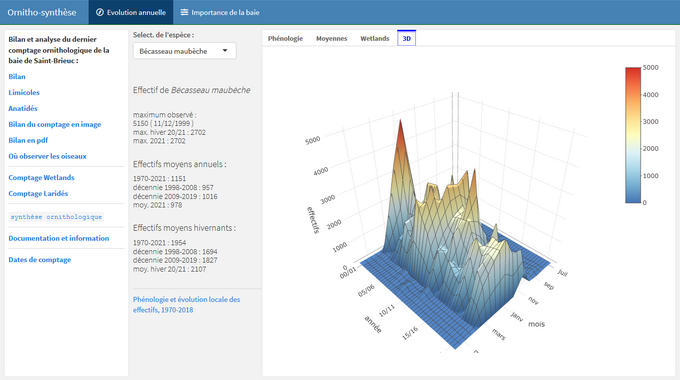Go to the Anatidés page
Viewport: 680px width, 380px height.
tap(23, 108)
